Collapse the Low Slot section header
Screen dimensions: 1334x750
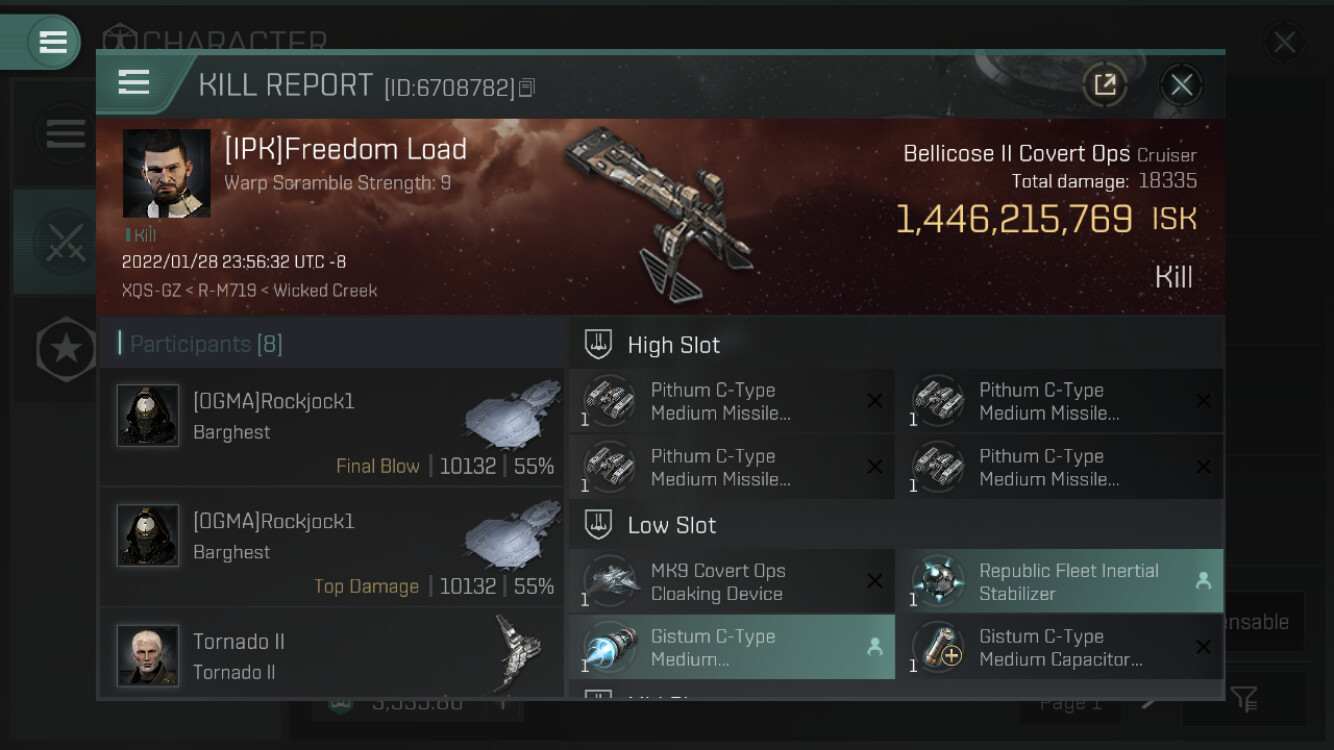672,525
